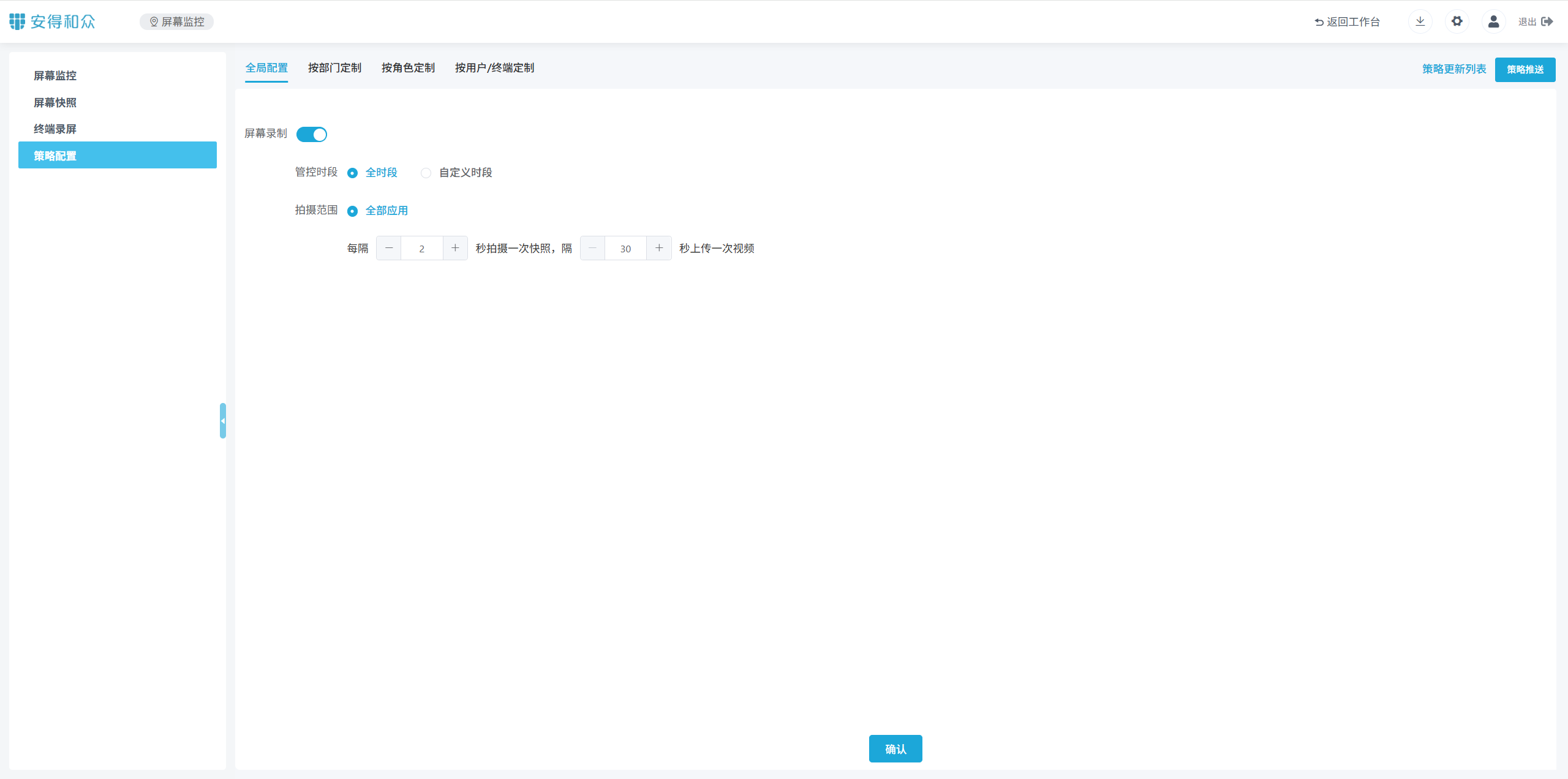Select 自定义时段 radio option
This screenshot has width=1568, height=779.
coord(426,173)
